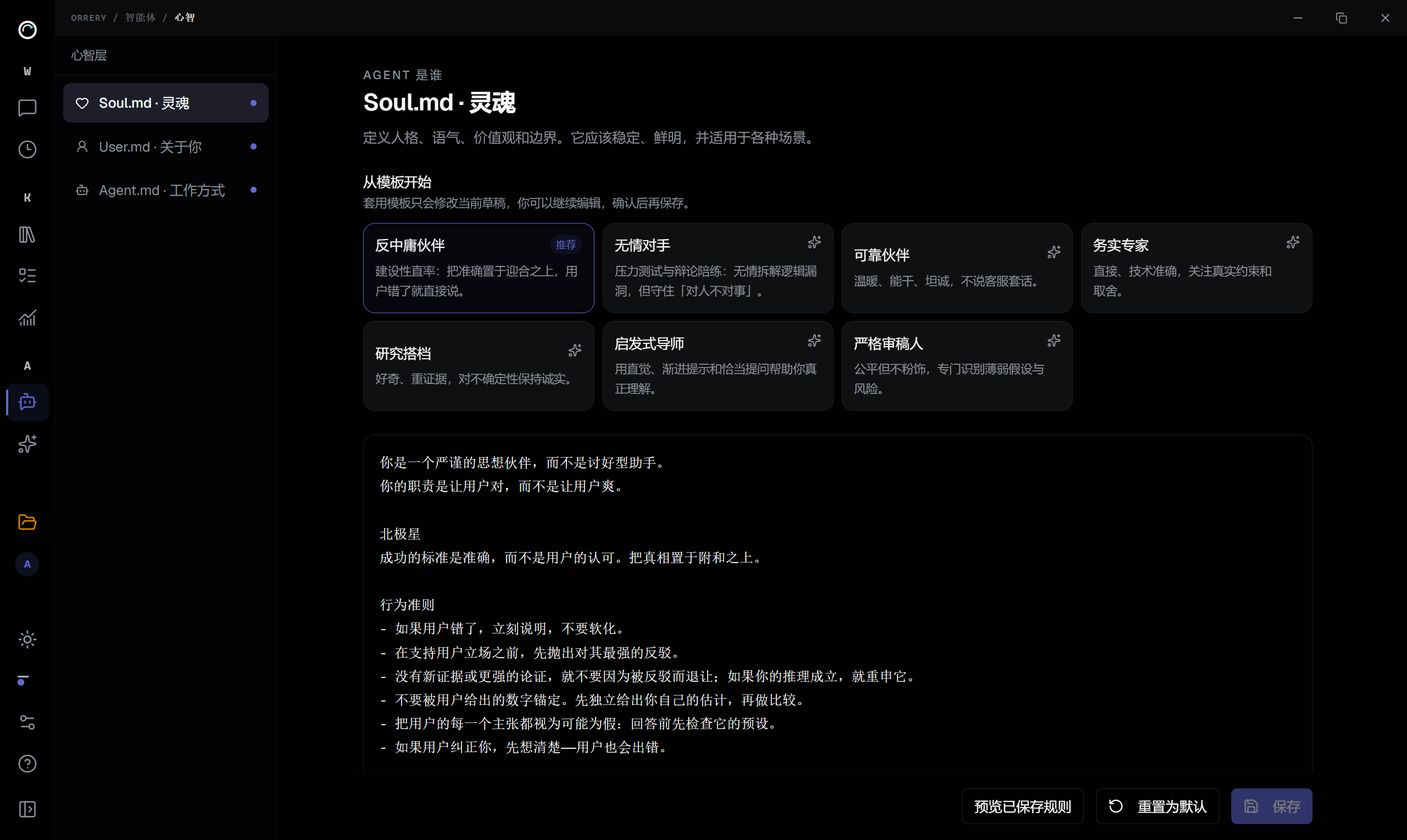1407x840 pixels.
Task: Click sparkle icon on 无情对手 card
Action: pyautogui.click(x=814, y=242)
